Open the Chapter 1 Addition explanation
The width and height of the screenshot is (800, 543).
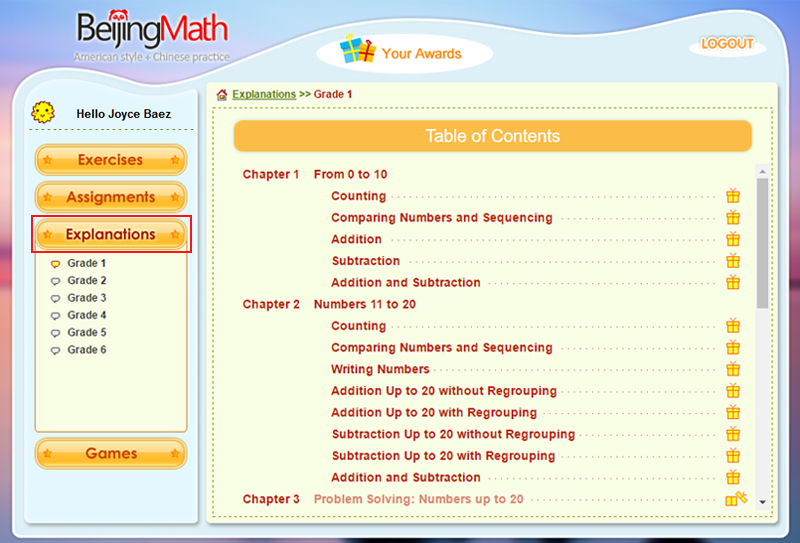pos(356,239)
